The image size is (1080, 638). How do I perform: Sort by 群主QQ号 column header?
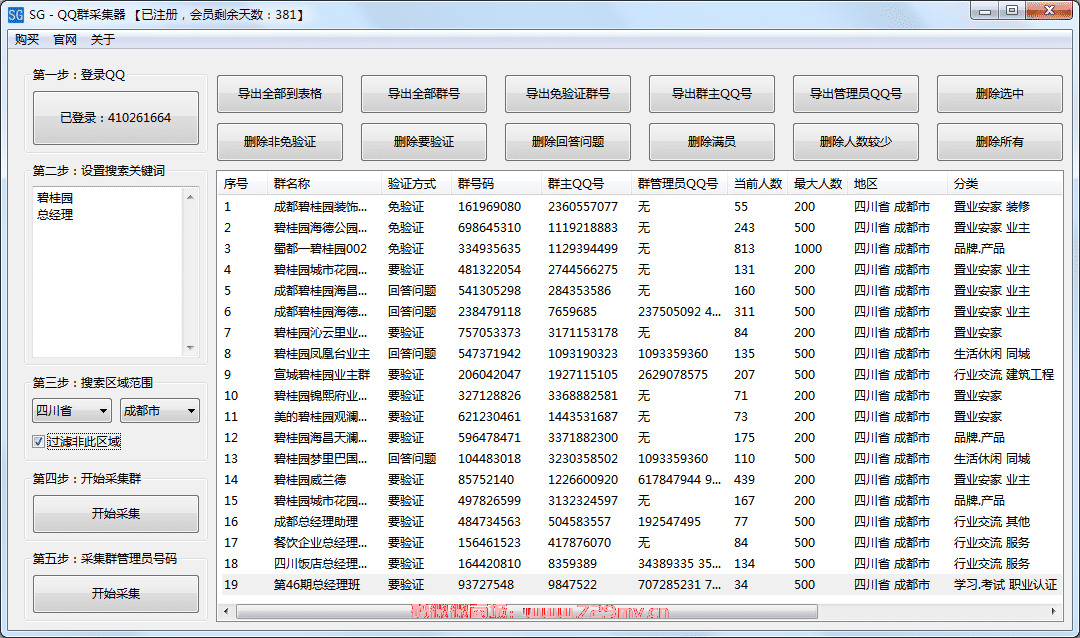[x=587, y=184]
